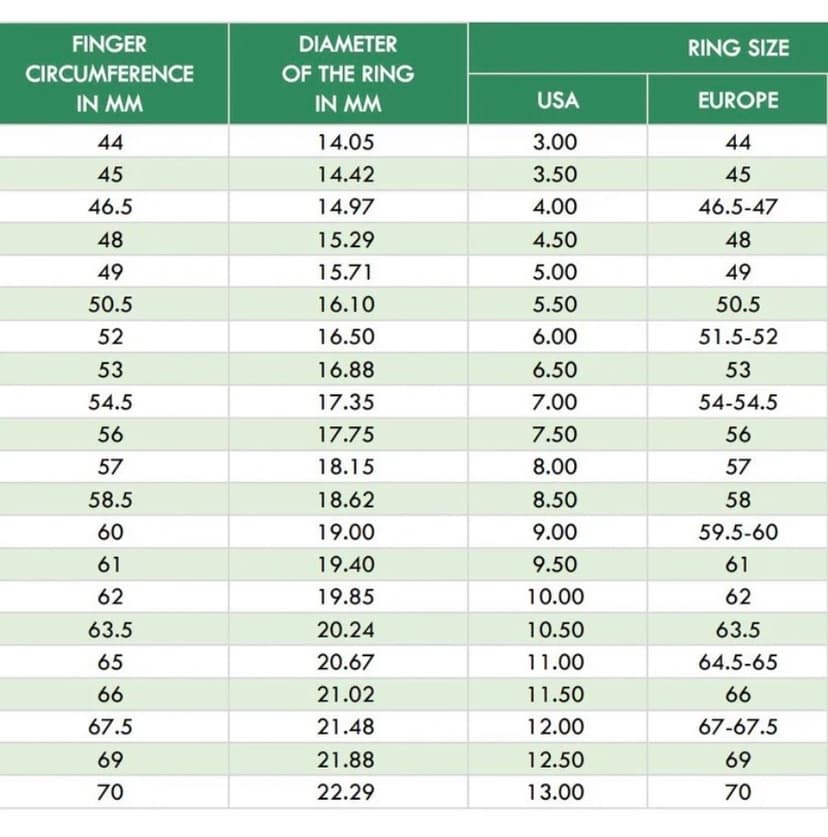Screen dimensions: 828x837
Task: Click diameter value 15.29
Action: (x=347, y=240)
